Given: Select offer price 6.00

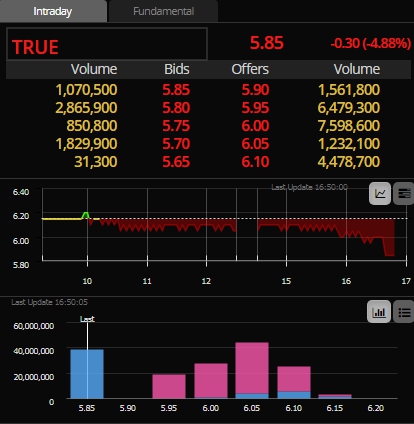Looking at the screenshot, I should coord(255,126).
